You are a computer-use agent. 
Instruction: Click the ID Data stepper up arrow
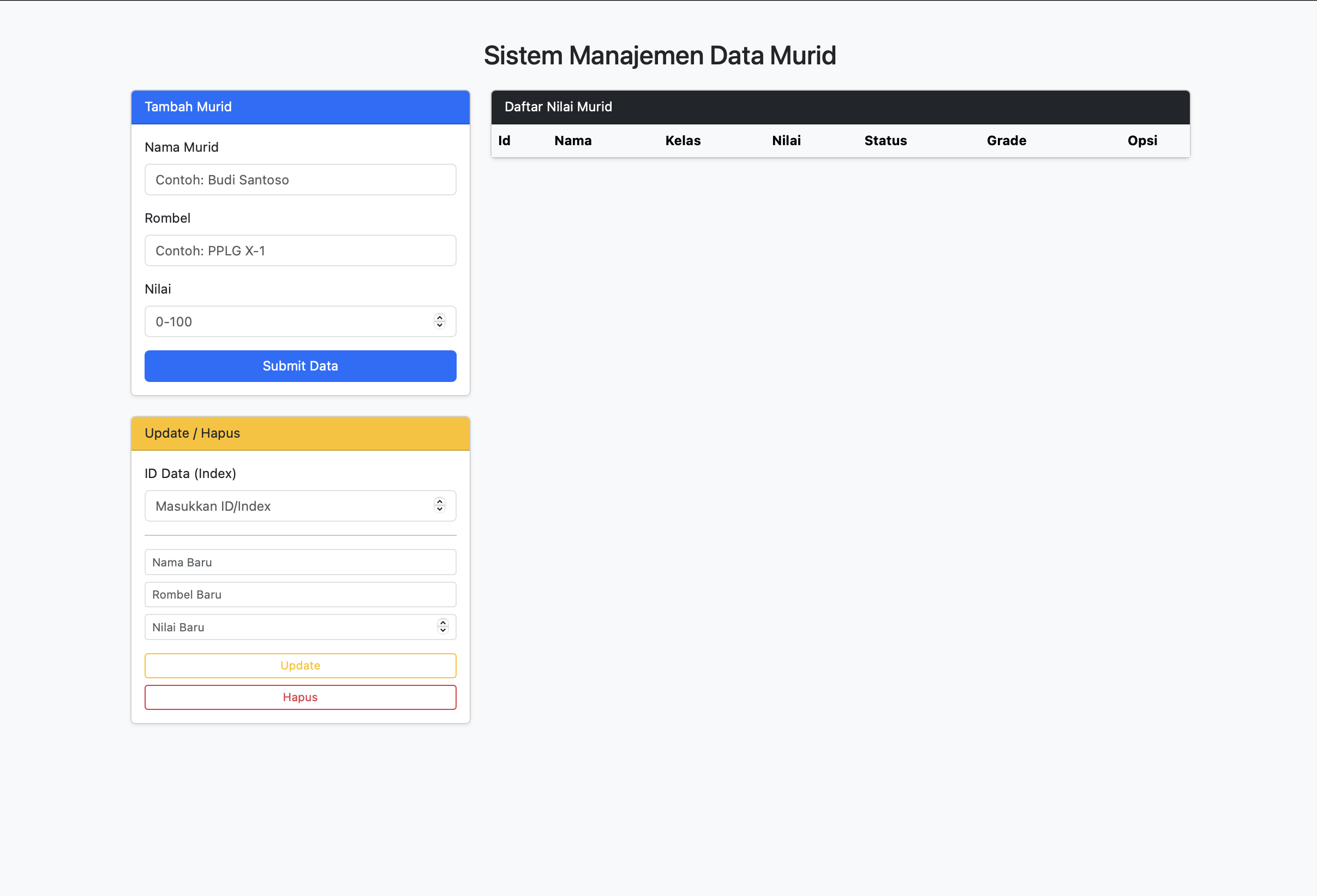tap(440, 503)
